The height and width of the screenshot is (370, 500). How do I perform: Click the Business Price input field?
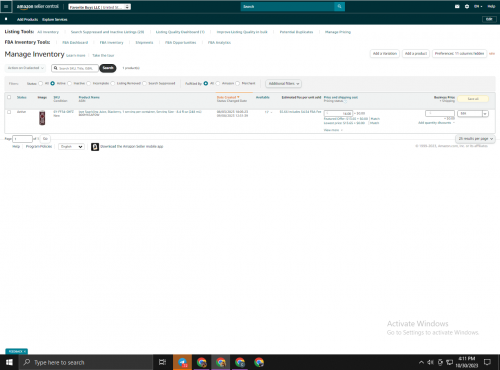440,113
